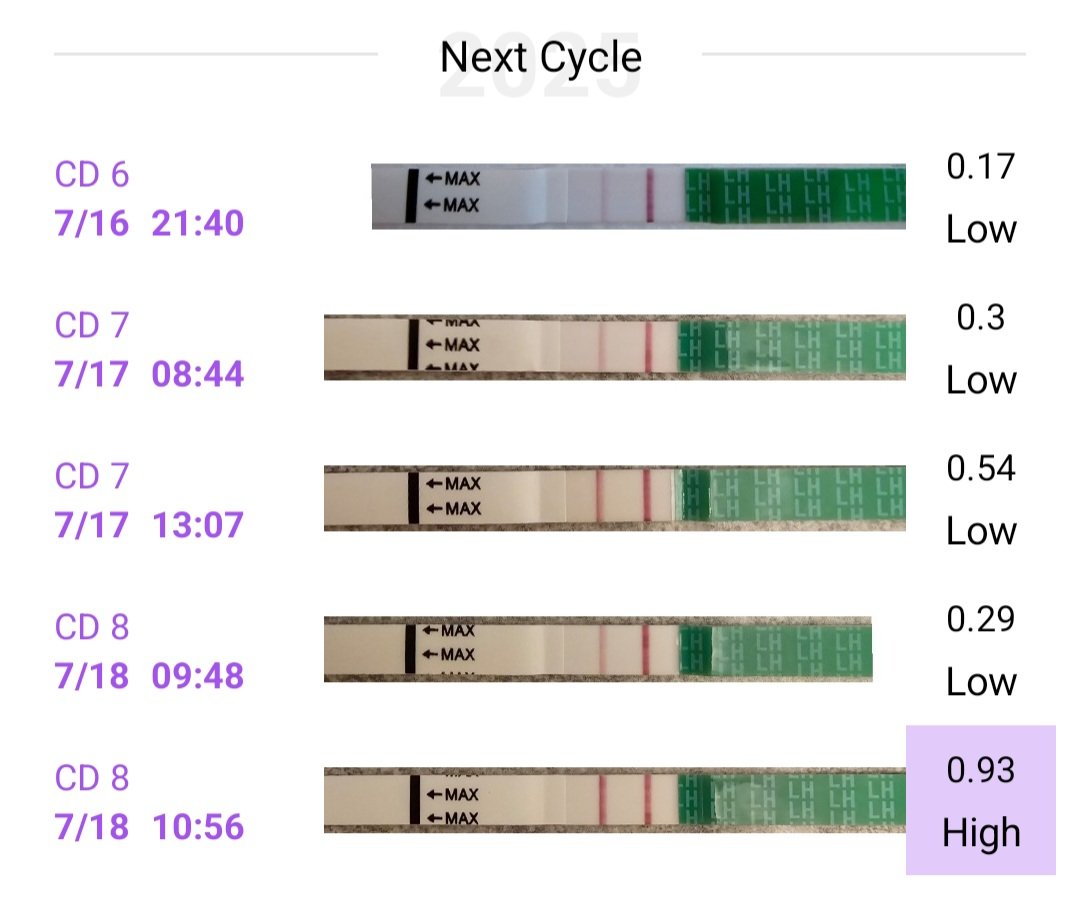This screenshot has width=1080, height=916.
Task: Tap the Low label under 0.17
Action: [981, 230]
